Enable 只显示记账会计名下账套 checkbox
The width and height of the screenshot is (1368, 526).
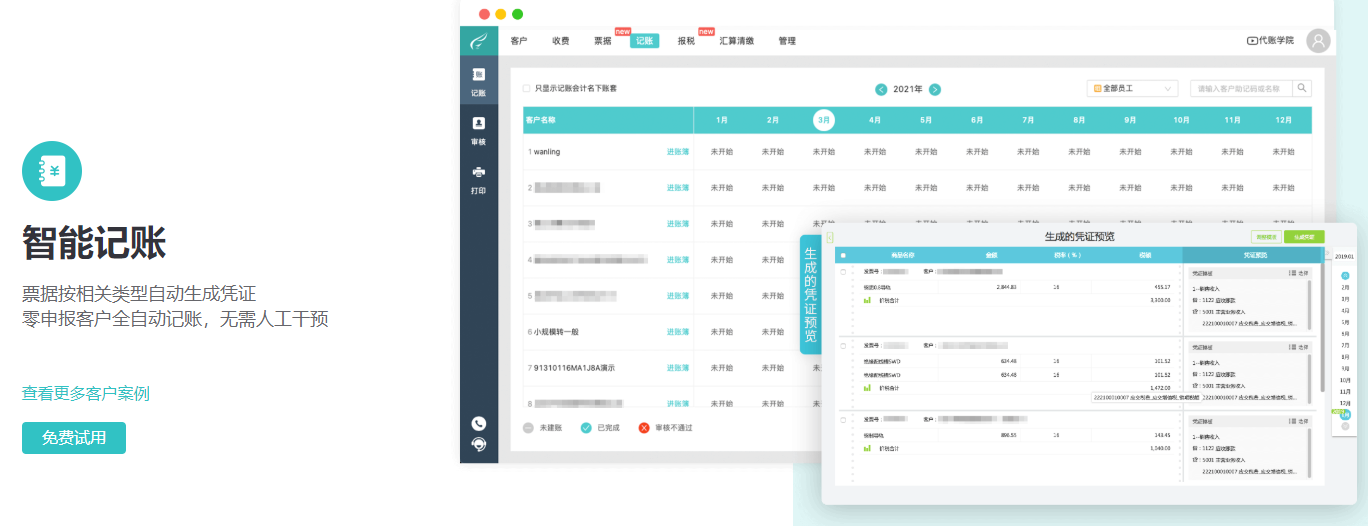(527, 89)
